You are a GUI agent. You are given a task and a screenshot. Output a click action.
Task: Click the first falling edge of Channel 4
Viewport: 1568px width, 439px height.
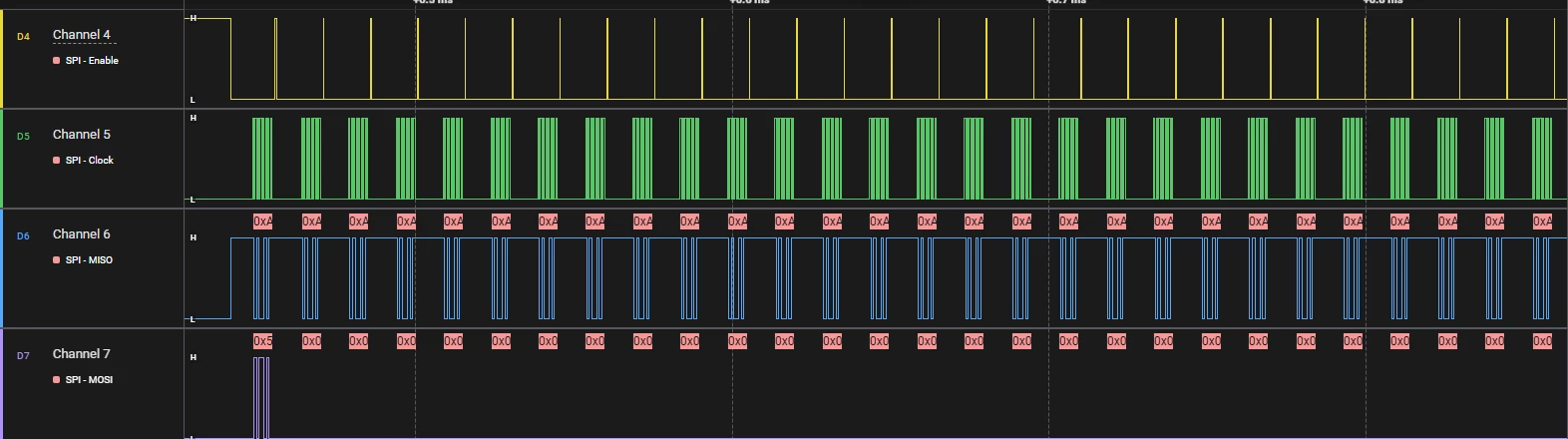(231, 59)
